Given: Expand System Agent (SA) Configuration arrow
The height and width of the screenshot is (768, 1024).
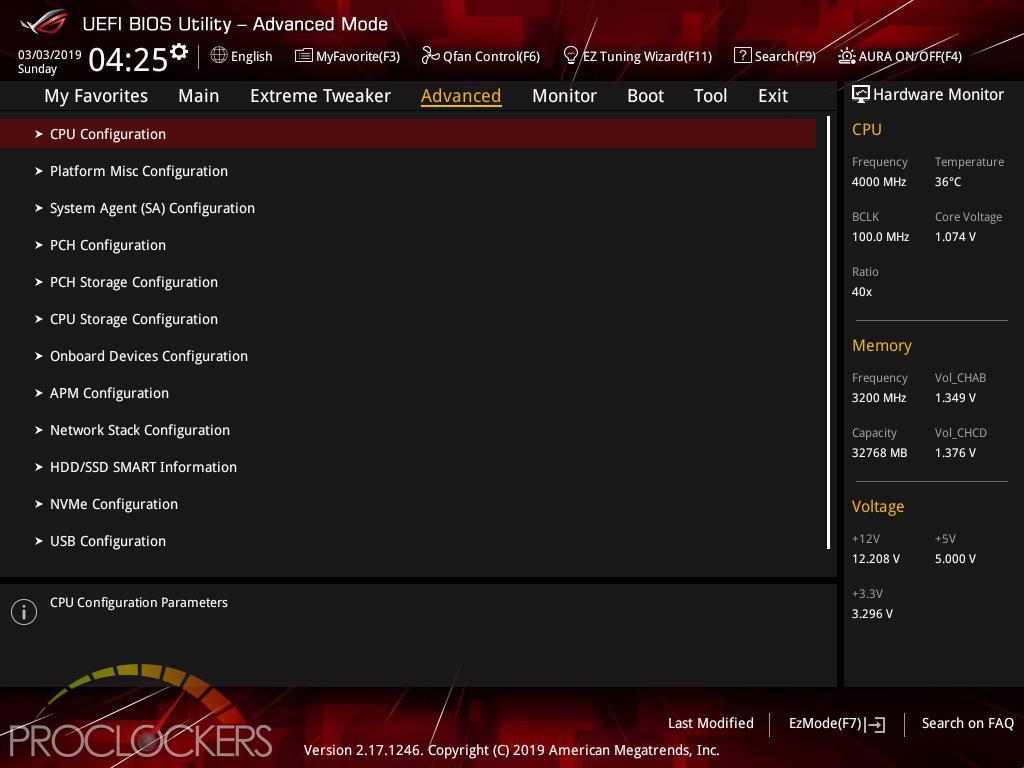Looking at the screenshot, I should click(39, 208).
